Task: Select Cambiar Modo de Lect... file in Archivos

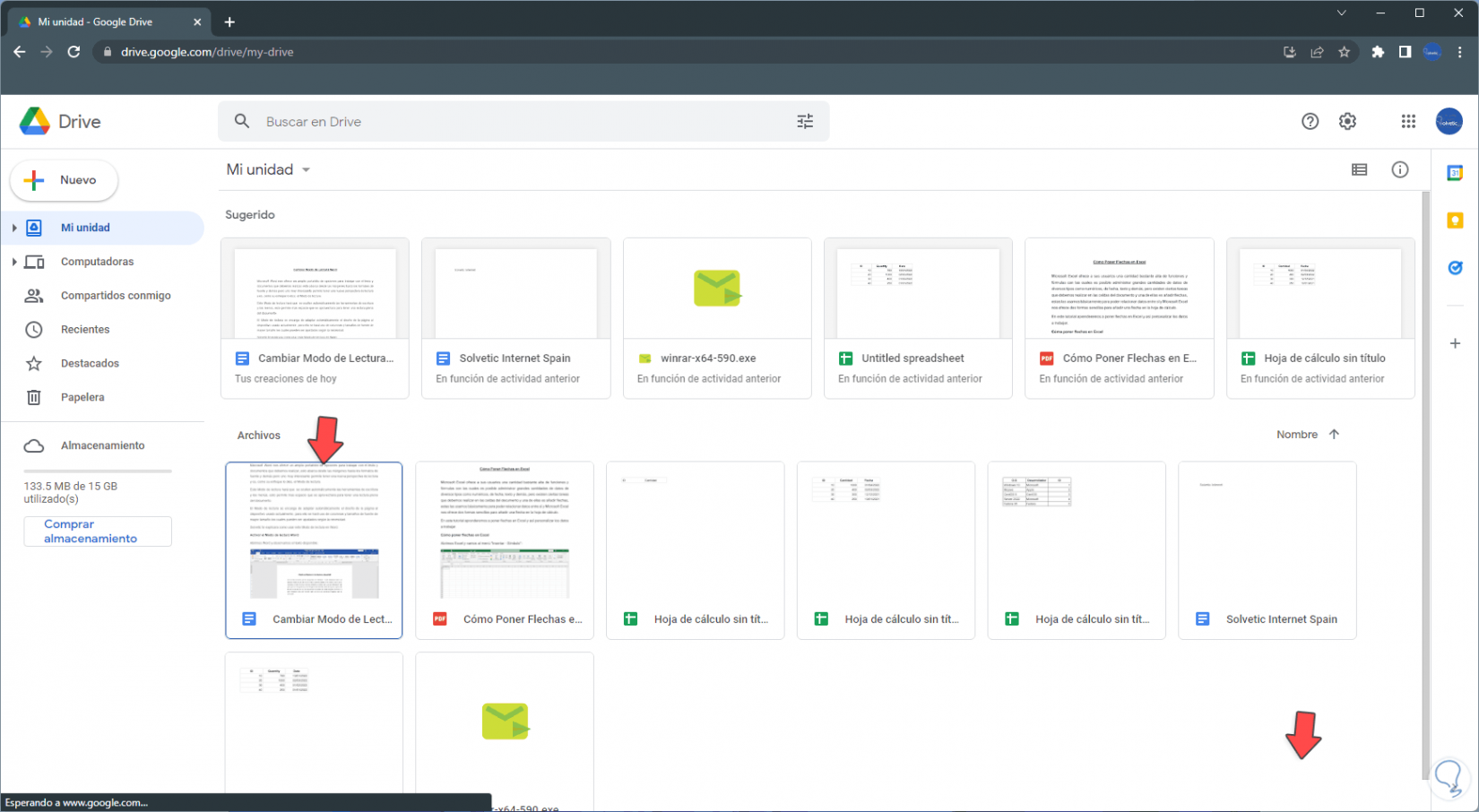Action: (314, 550)
